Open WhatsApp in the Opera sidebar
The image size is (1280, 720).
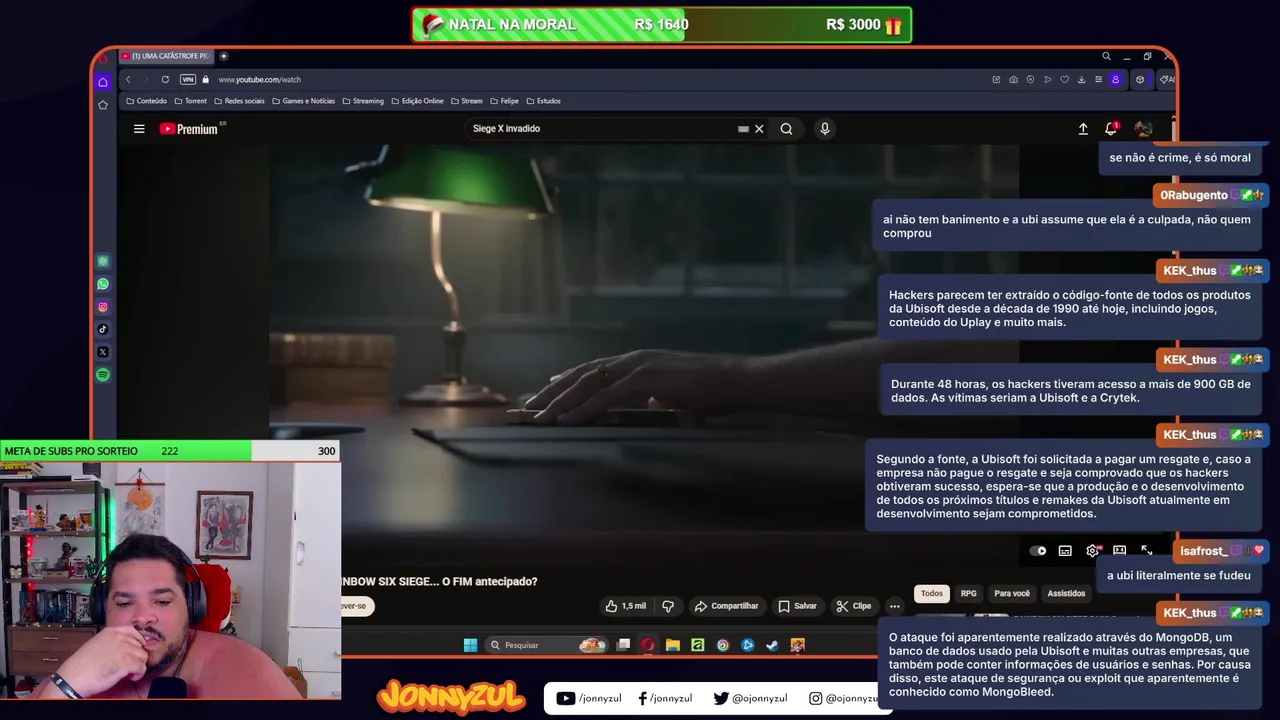tap(103, 284)
